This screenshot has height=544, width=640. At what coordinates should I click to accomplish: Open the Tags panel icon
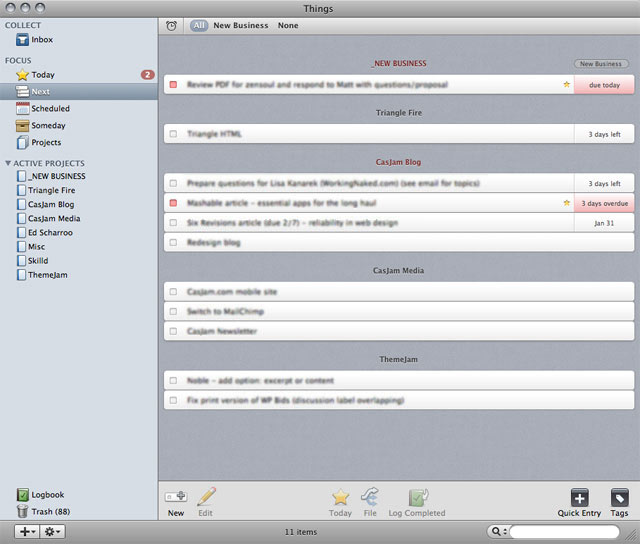tap(620, 498)
